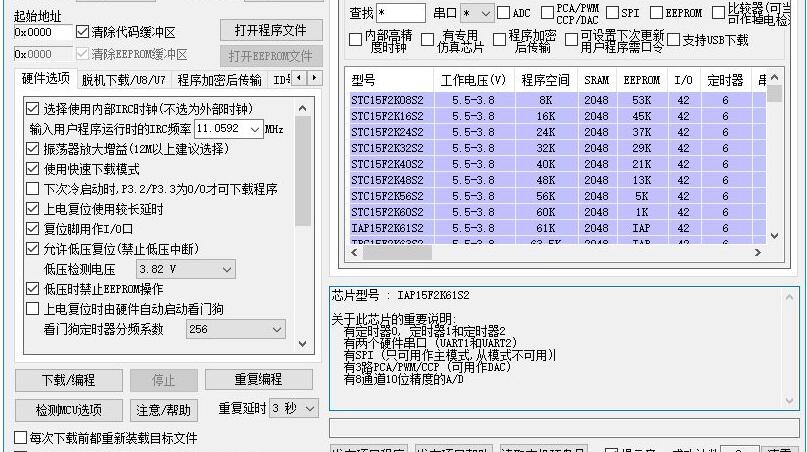Toggle 复位脚用作I/O口 checkbox

(32, 229)
